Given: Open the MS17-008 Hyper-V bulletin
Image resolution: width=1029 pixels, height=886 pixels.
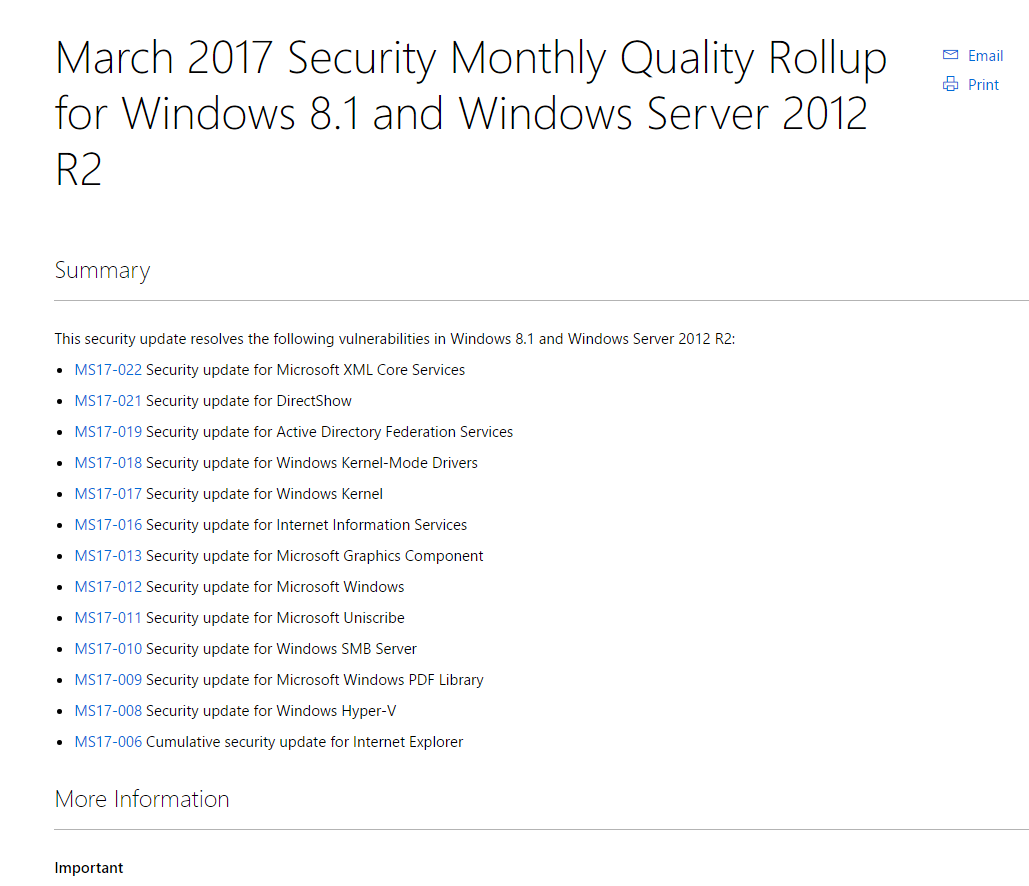Looking at the screenshot, I should 108,711.
